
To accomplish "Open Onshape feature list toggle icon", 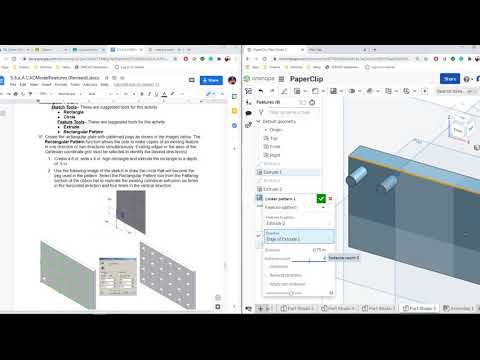I will click(249, 91).
